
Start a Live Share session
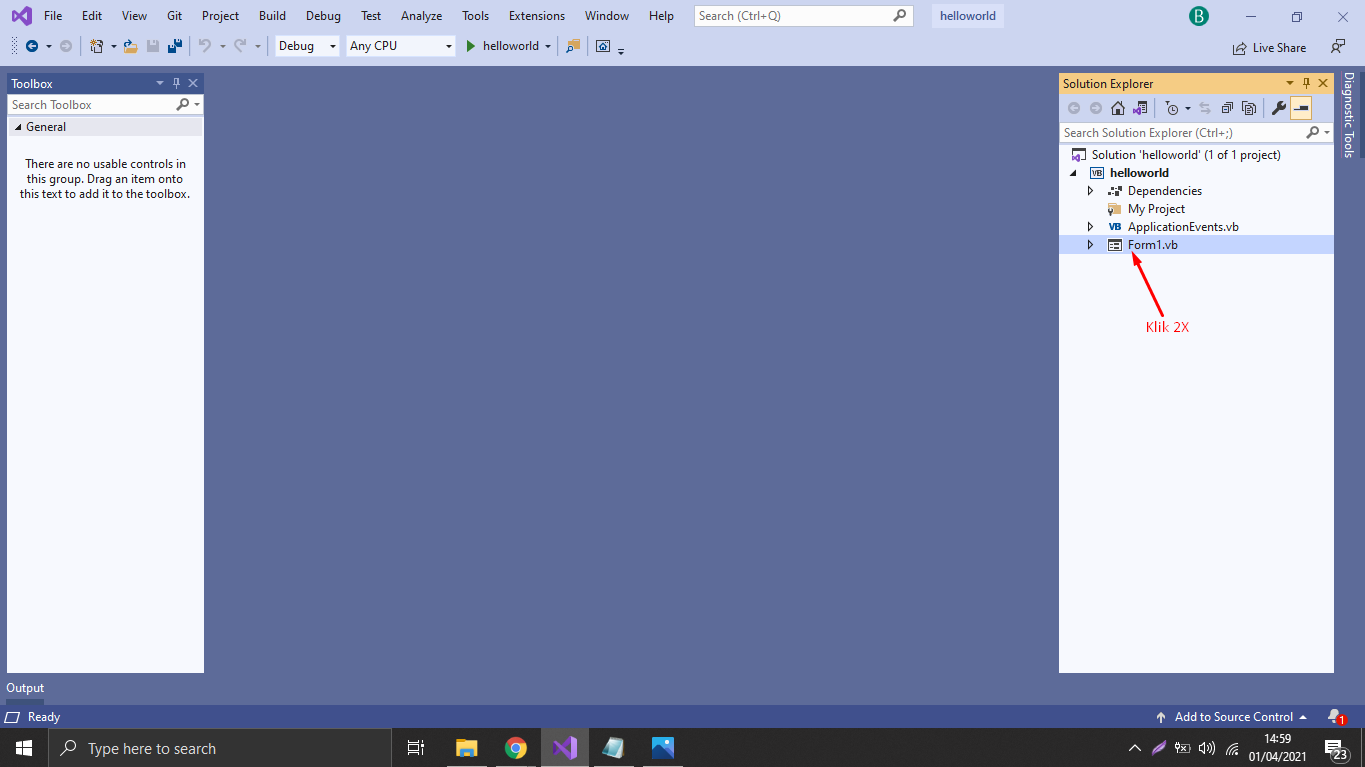(1270, 47)
